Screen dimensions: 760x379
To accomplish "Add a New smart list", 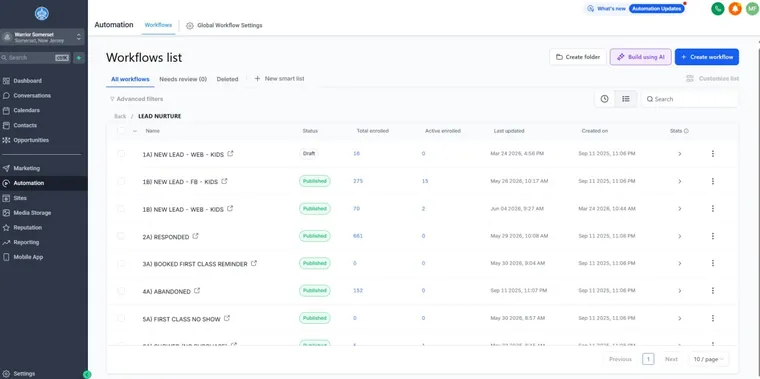I will 279,79.
